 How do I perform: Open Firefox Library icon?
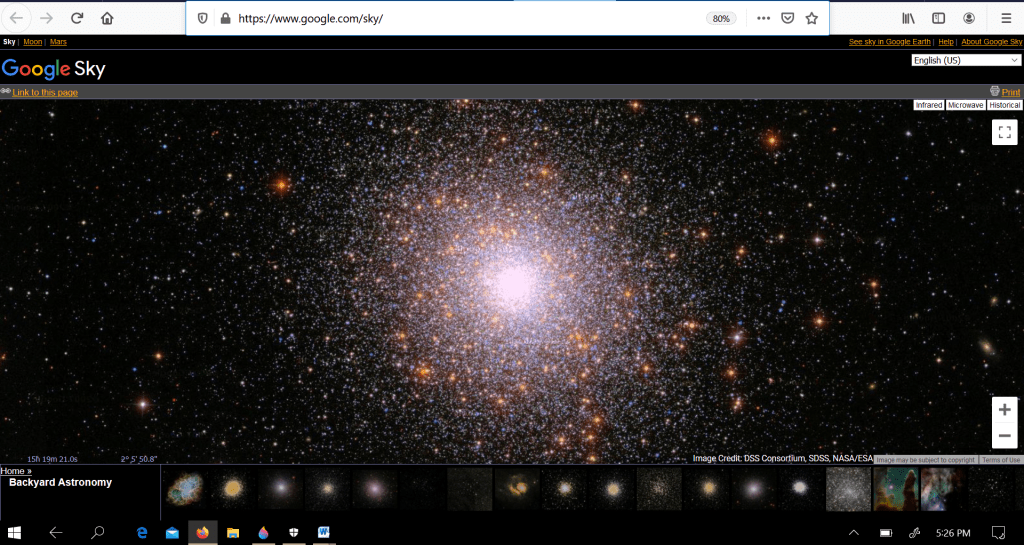pyautogui.click(x=908, y=18)
